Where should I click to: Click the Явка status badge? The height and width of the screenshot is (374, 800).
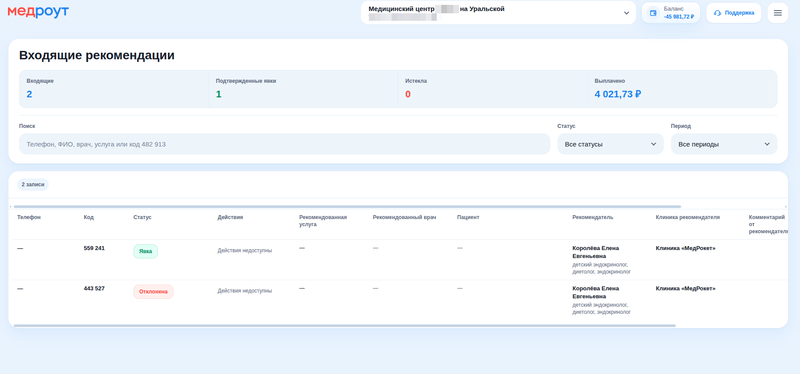tap(145, 251)
